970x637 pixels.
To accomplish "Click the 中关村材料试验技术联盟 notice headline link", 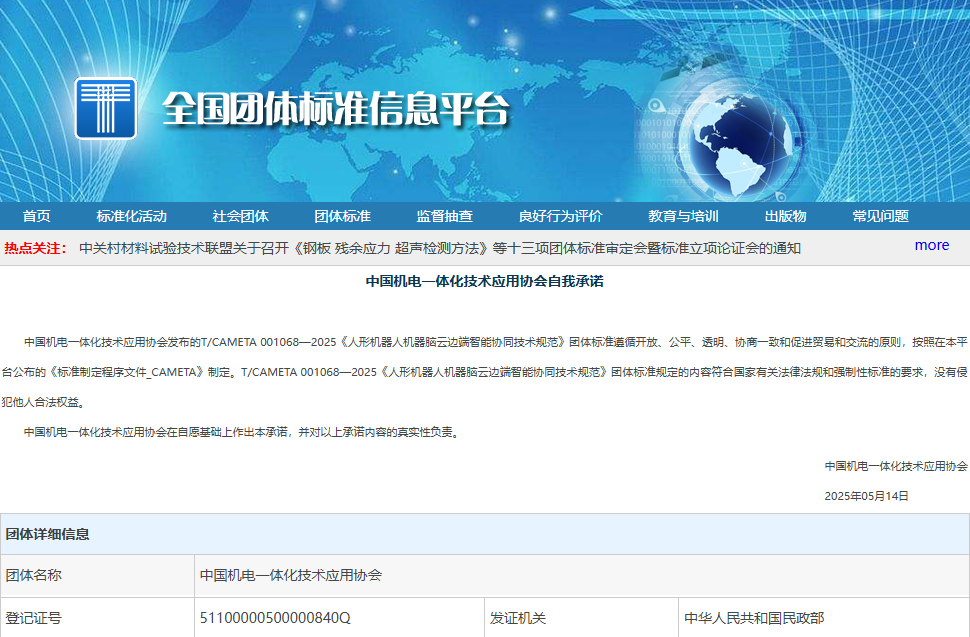I will pyautogui.click(x=440, y=248).
